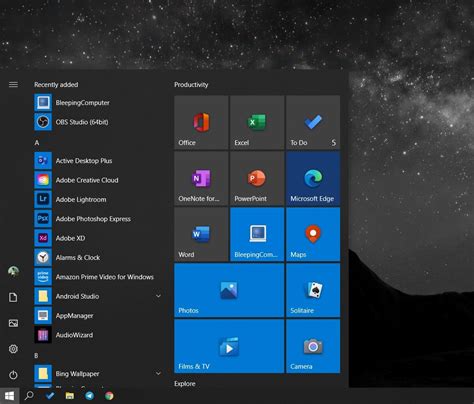
Task: Expand the Start menu hamburger
Action: (x=13, y=85)
